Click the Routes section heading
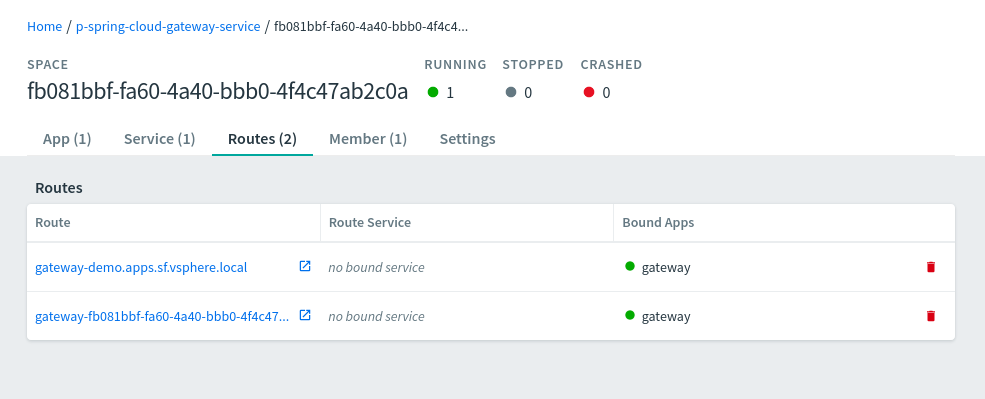This screenshot has height=399, width=985. (x=59, y=188)
